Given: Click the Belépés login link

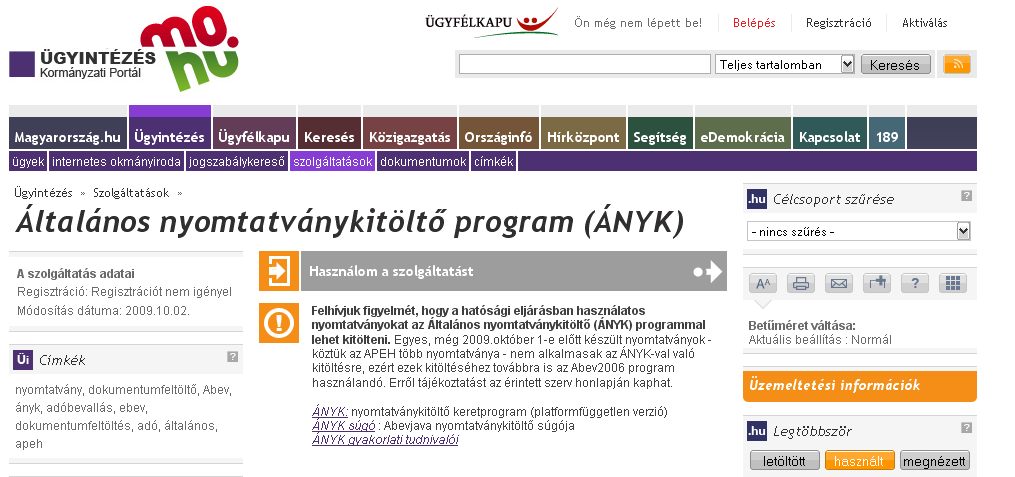Looking at the screenshot, I should point(754,23).
